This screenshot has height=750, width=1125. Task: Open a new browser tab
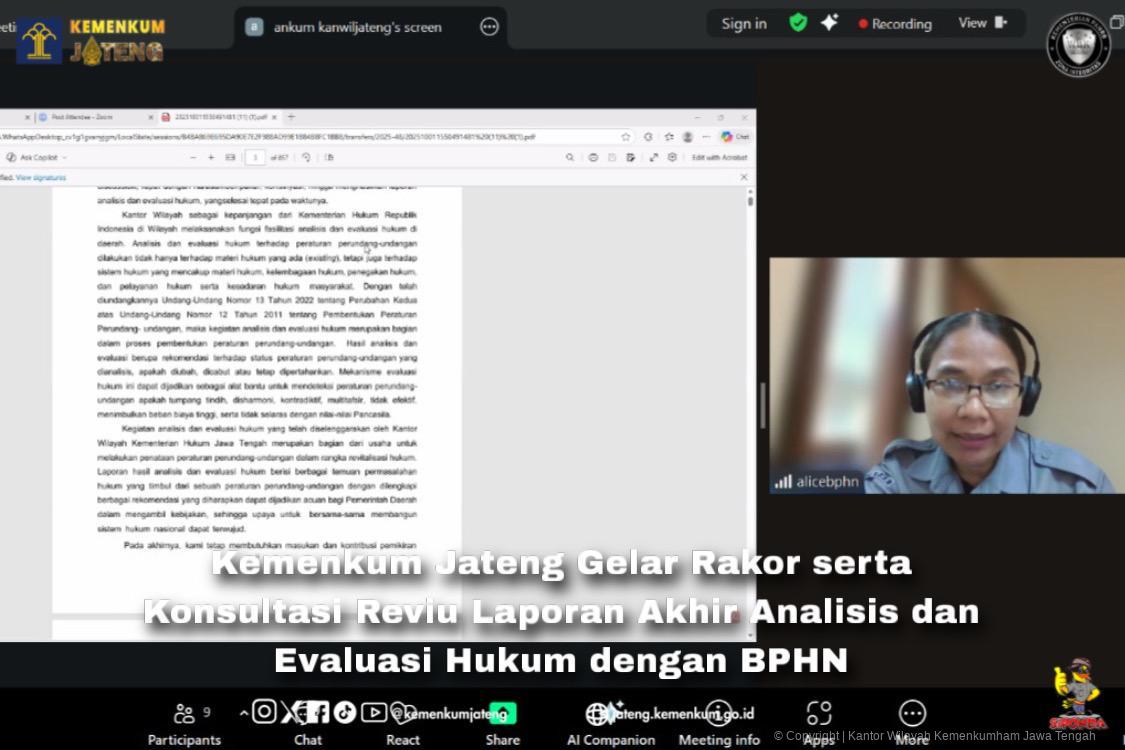point(291,117)
